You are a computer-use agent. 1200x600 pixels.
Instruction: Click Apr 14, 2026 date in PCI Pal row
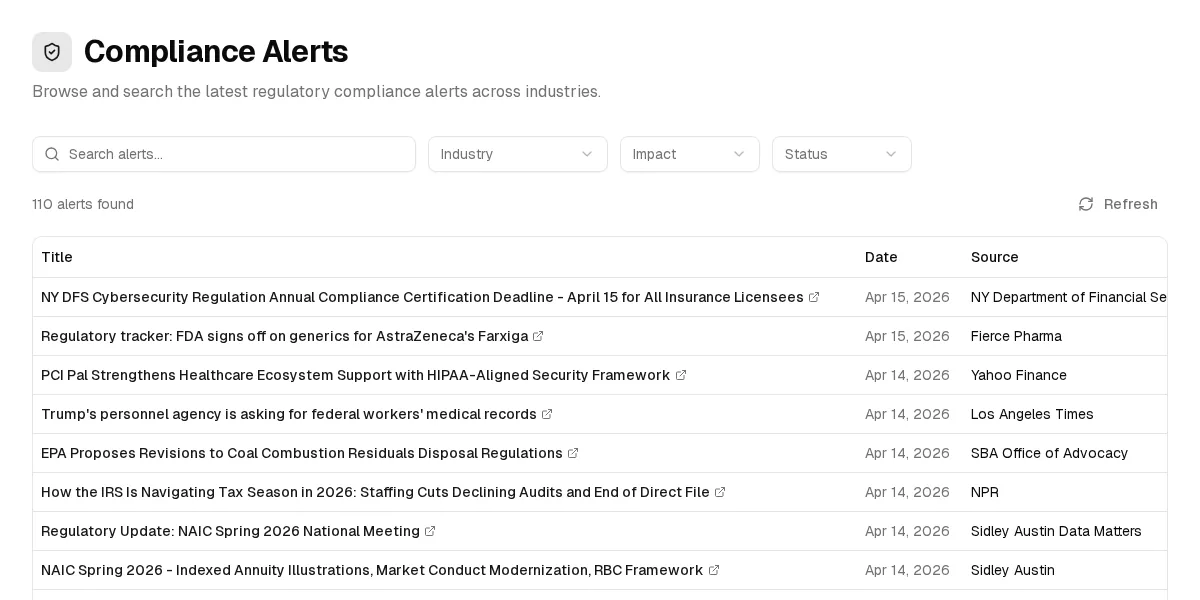(907, 375)
